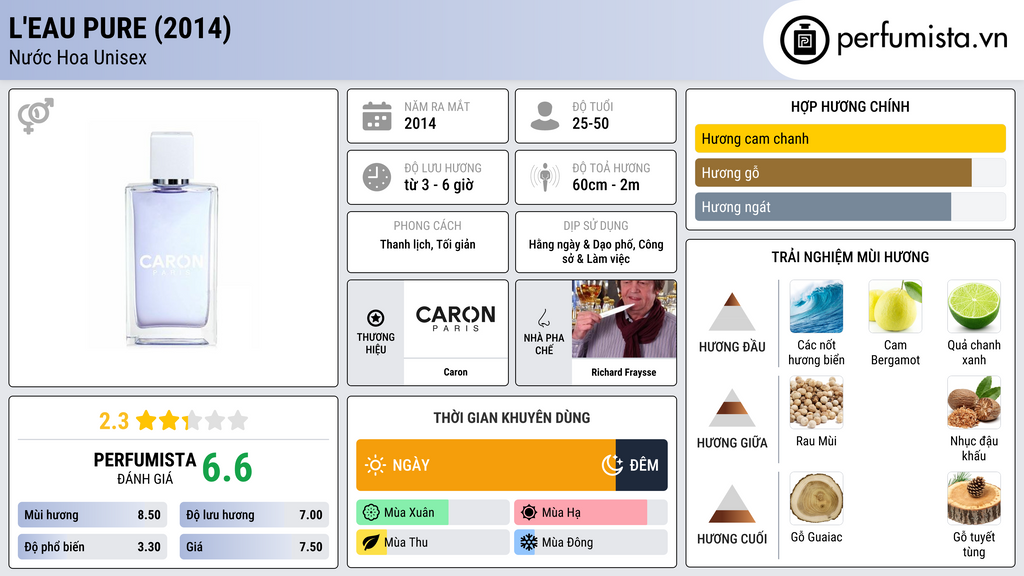The image size is (1024, 576).
Task: Click the Mùa Xuân season bar
Action: coord(432,513)
